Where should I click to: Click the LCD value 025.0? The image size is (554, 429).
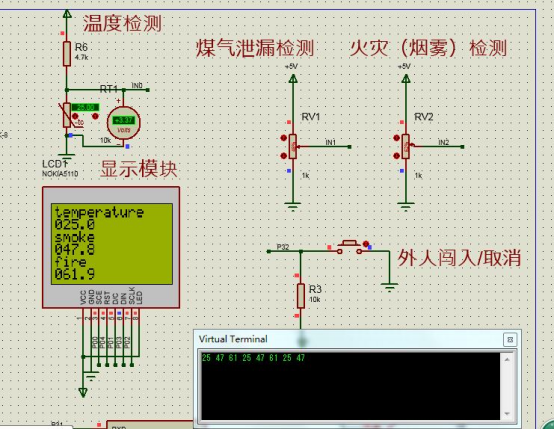75,224
